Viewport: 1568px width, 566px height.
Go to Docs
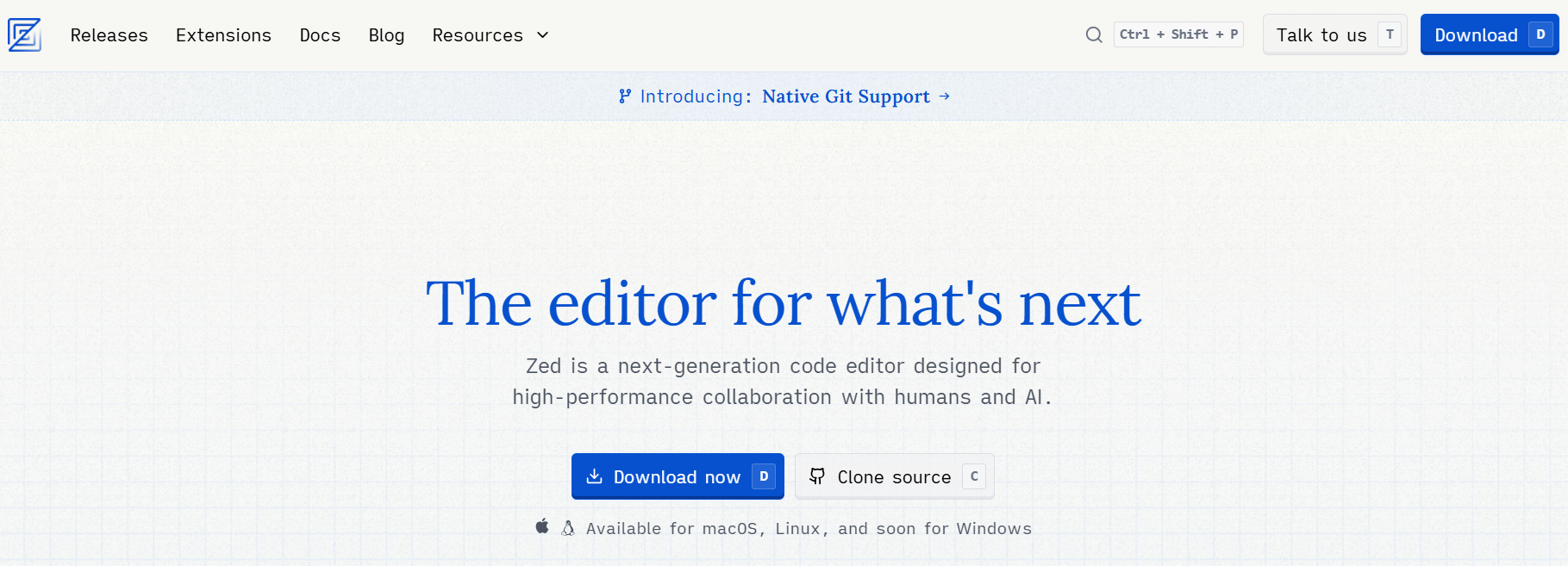320,35
